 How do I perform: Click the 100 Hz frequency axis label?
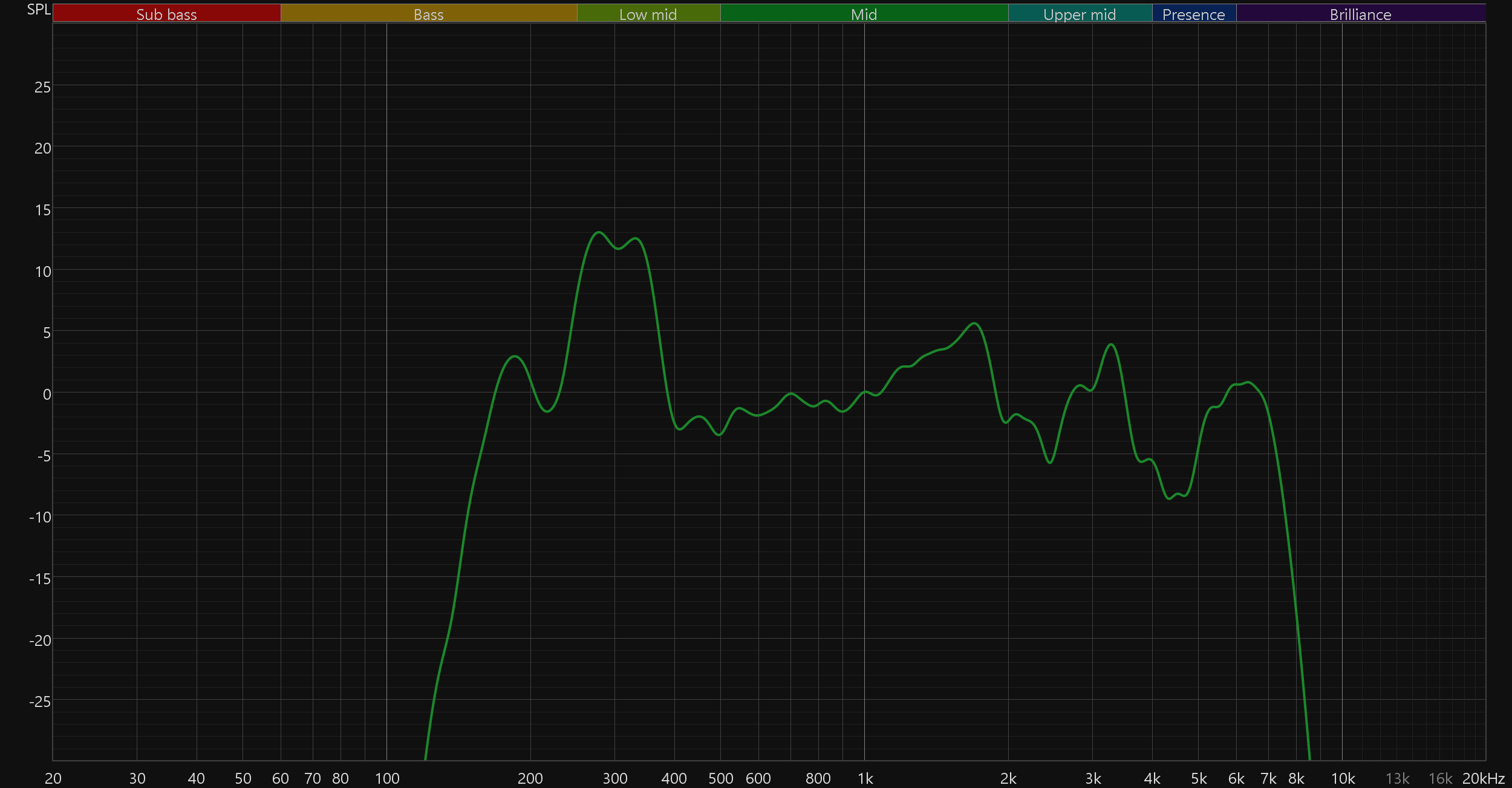coord(387,778)
